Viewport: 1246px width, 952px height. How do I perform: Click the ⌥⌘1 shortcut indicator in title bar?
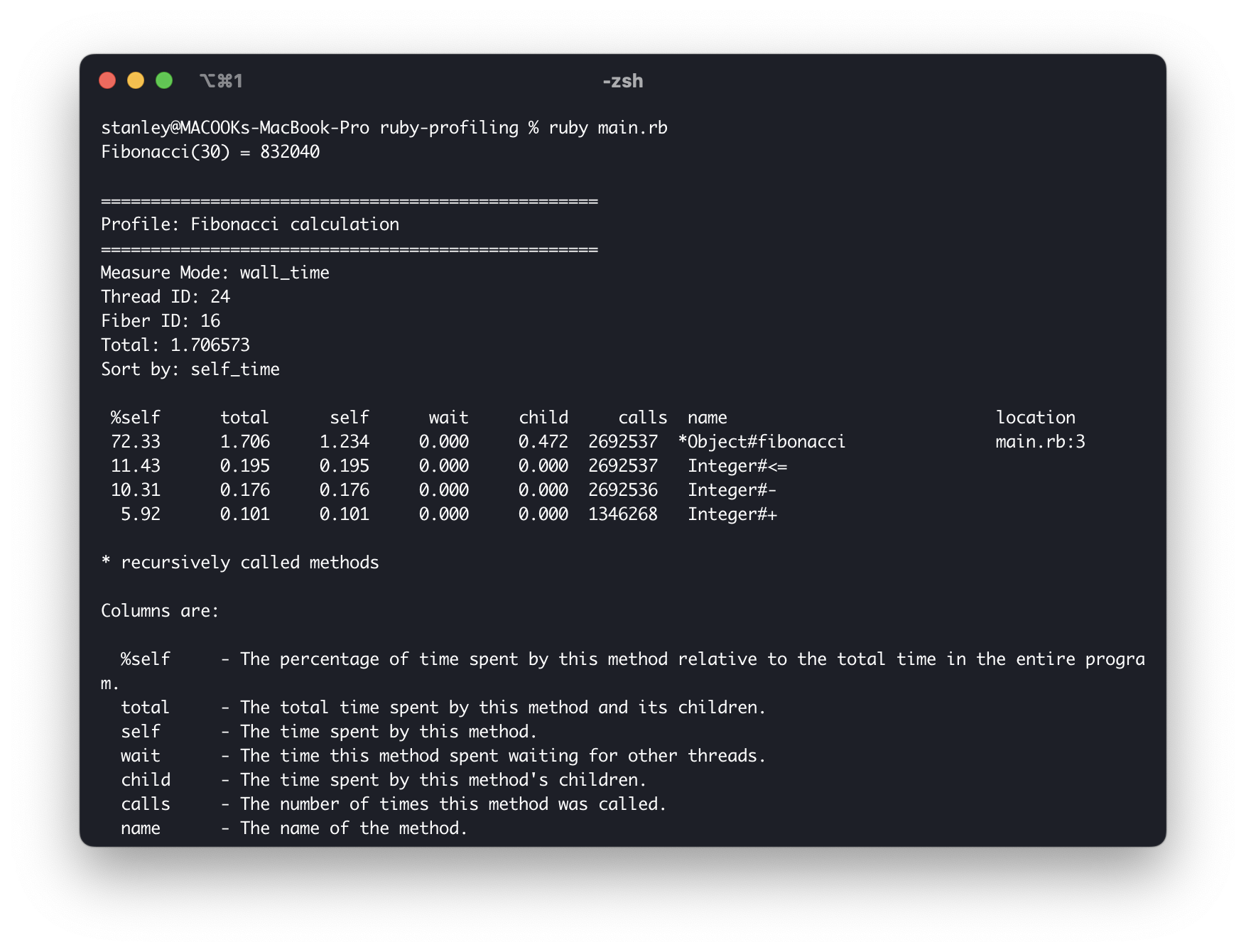222,81
